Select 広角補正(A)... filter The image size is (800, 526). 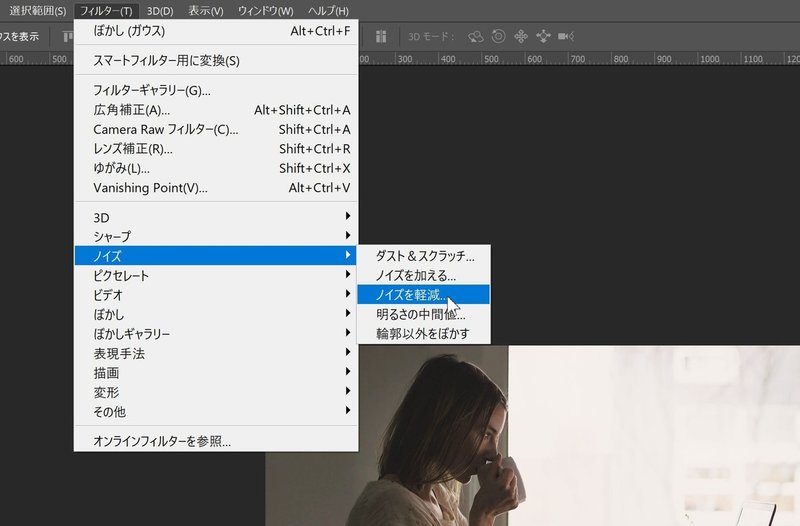pyautogui.click(x=216, y=110)
